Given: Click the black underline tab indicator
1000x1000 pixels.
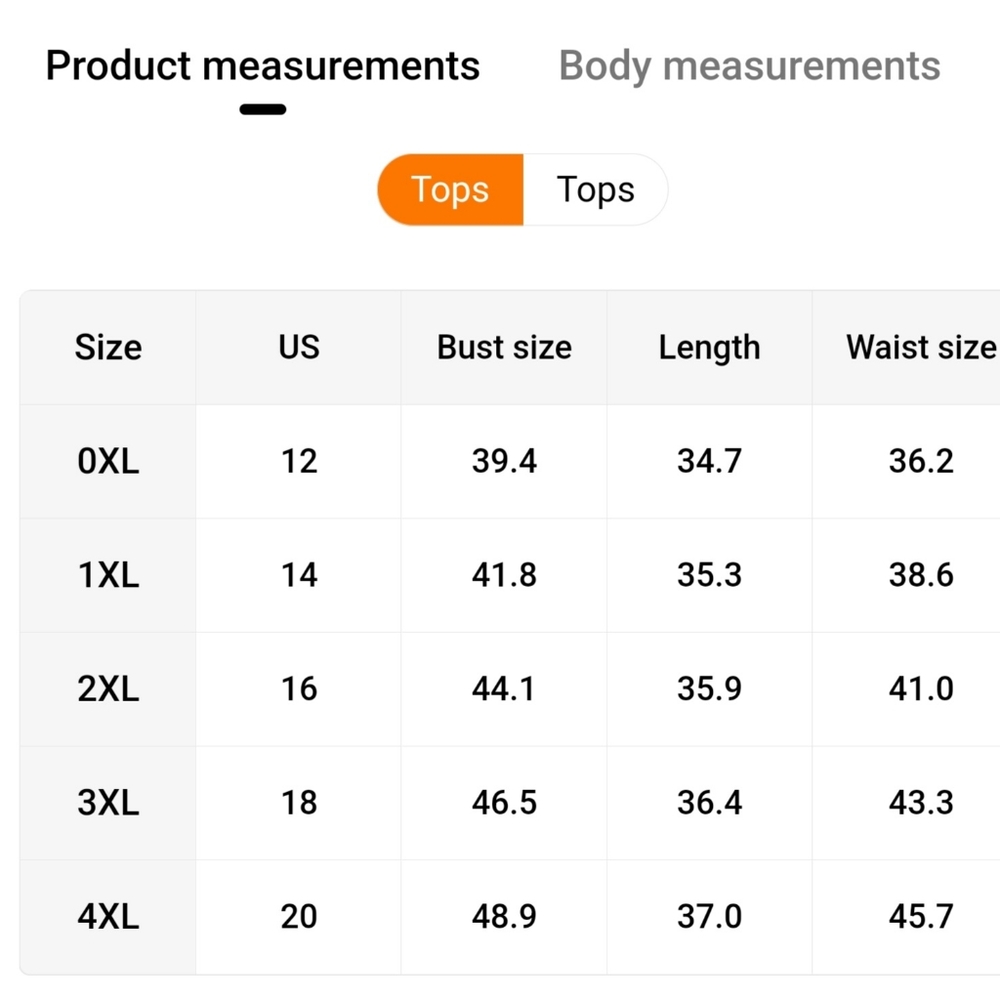Looking at the screenshot, I should [263, 110].
